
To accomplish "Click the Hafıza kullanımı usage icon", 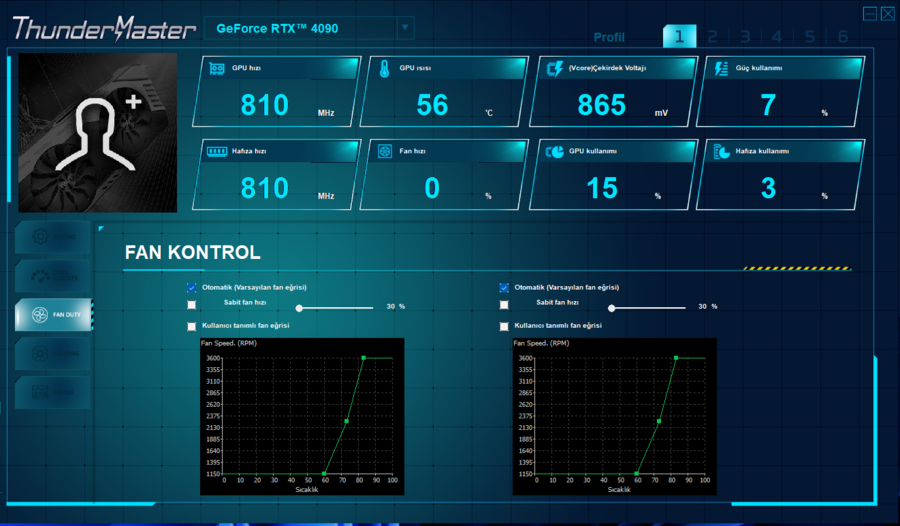I will pos(721,152).
